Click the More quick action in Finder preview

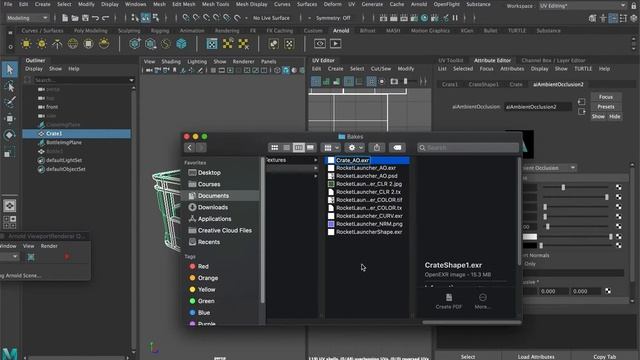click(x=482, y=301)
